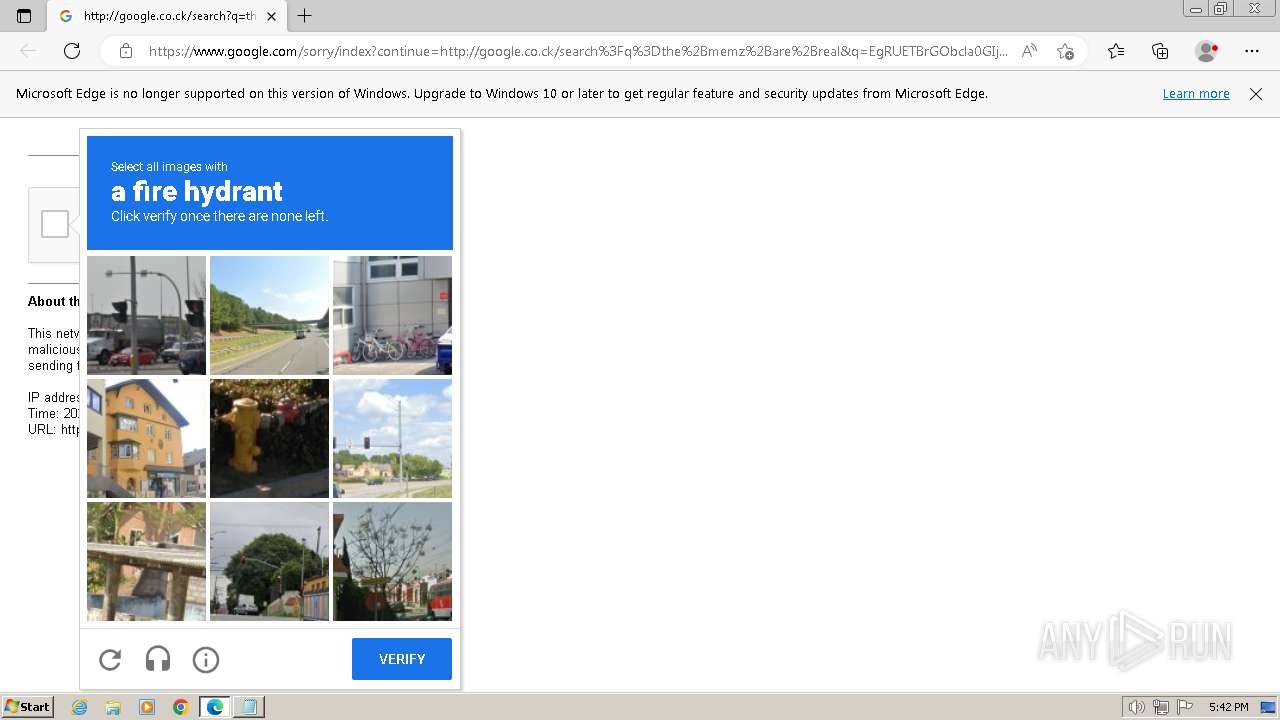The height and width of the screenshot is (720, 1280).
Task: Click the address bar URL field
Action: 578,51
